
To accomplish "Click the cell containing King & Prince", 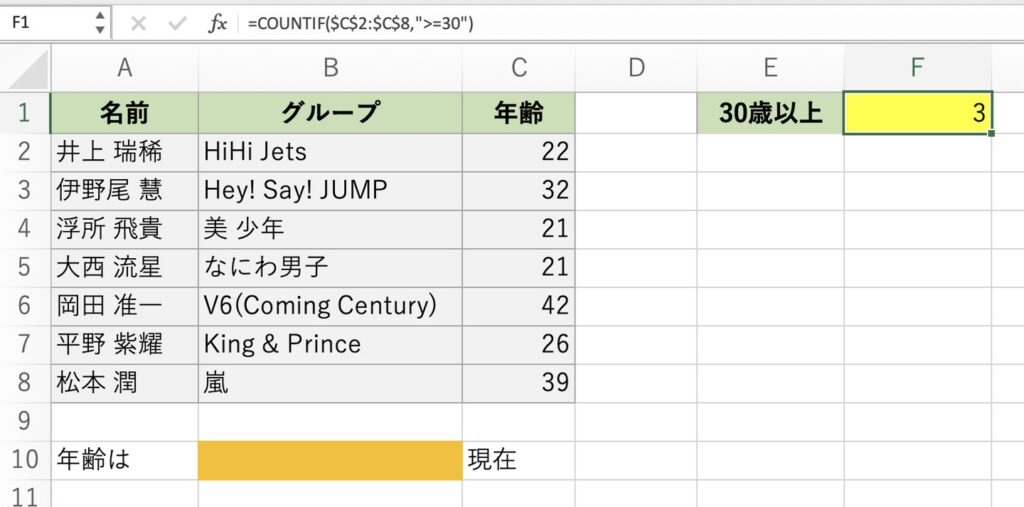I will pos(330,344).
